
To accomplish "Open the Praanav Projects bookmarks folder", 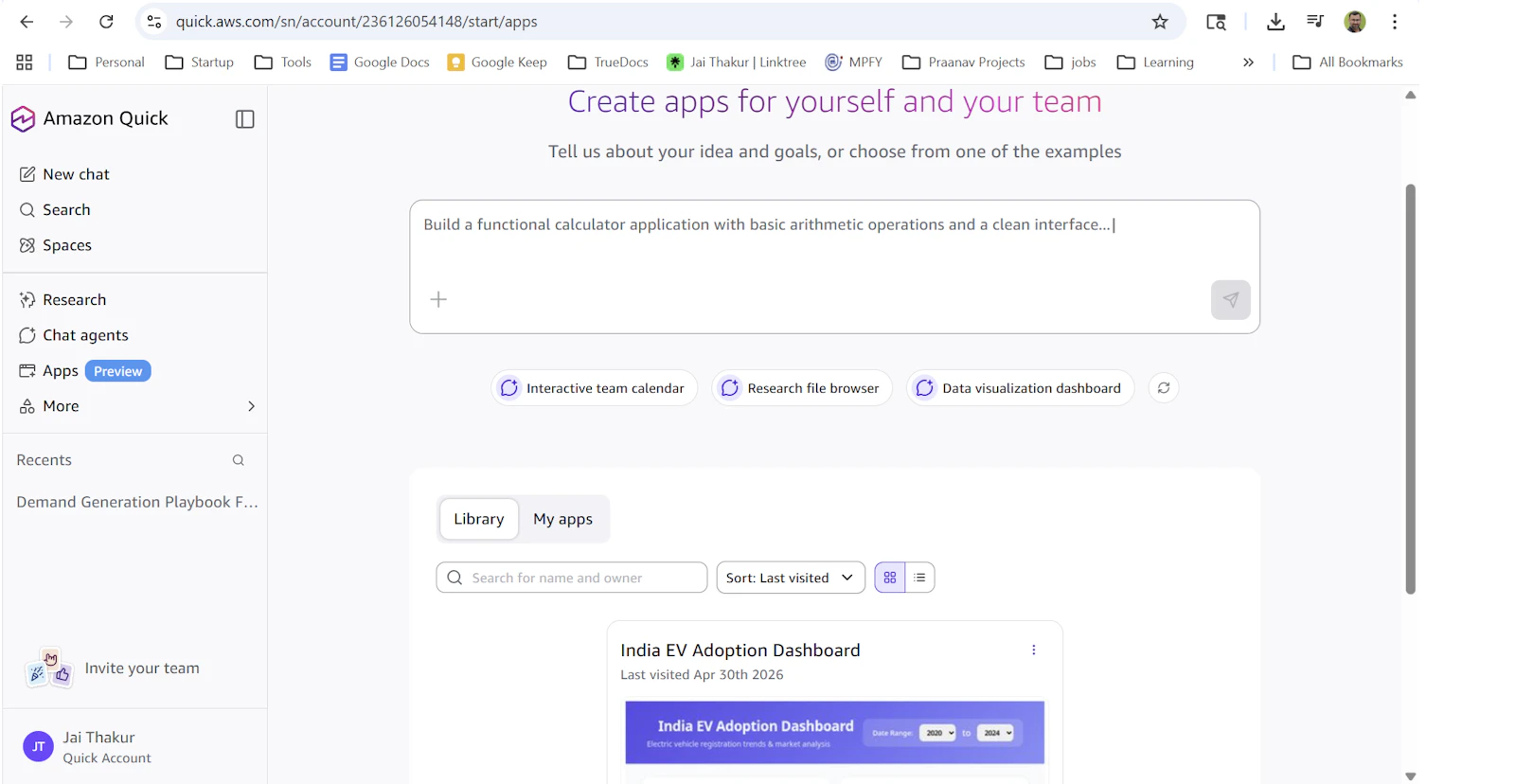I will pyautogui.click(x=964, y=62).
